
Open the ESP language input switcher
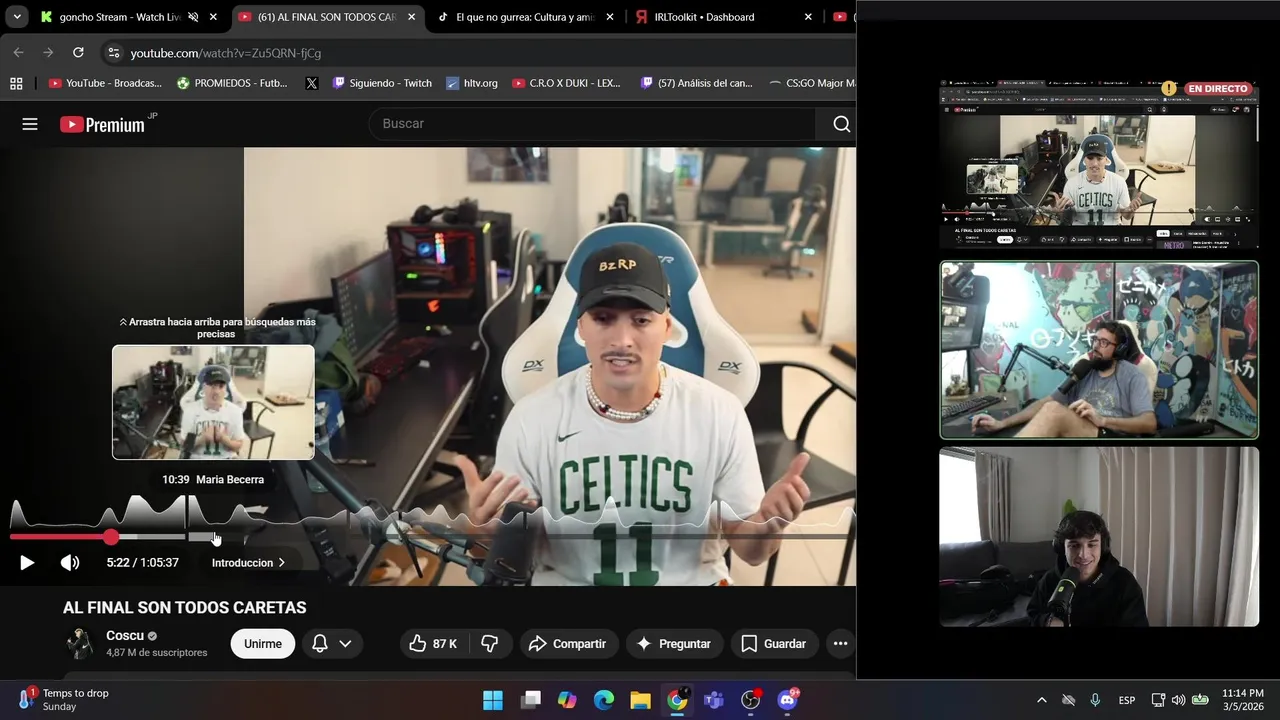tap(1127, 700)
